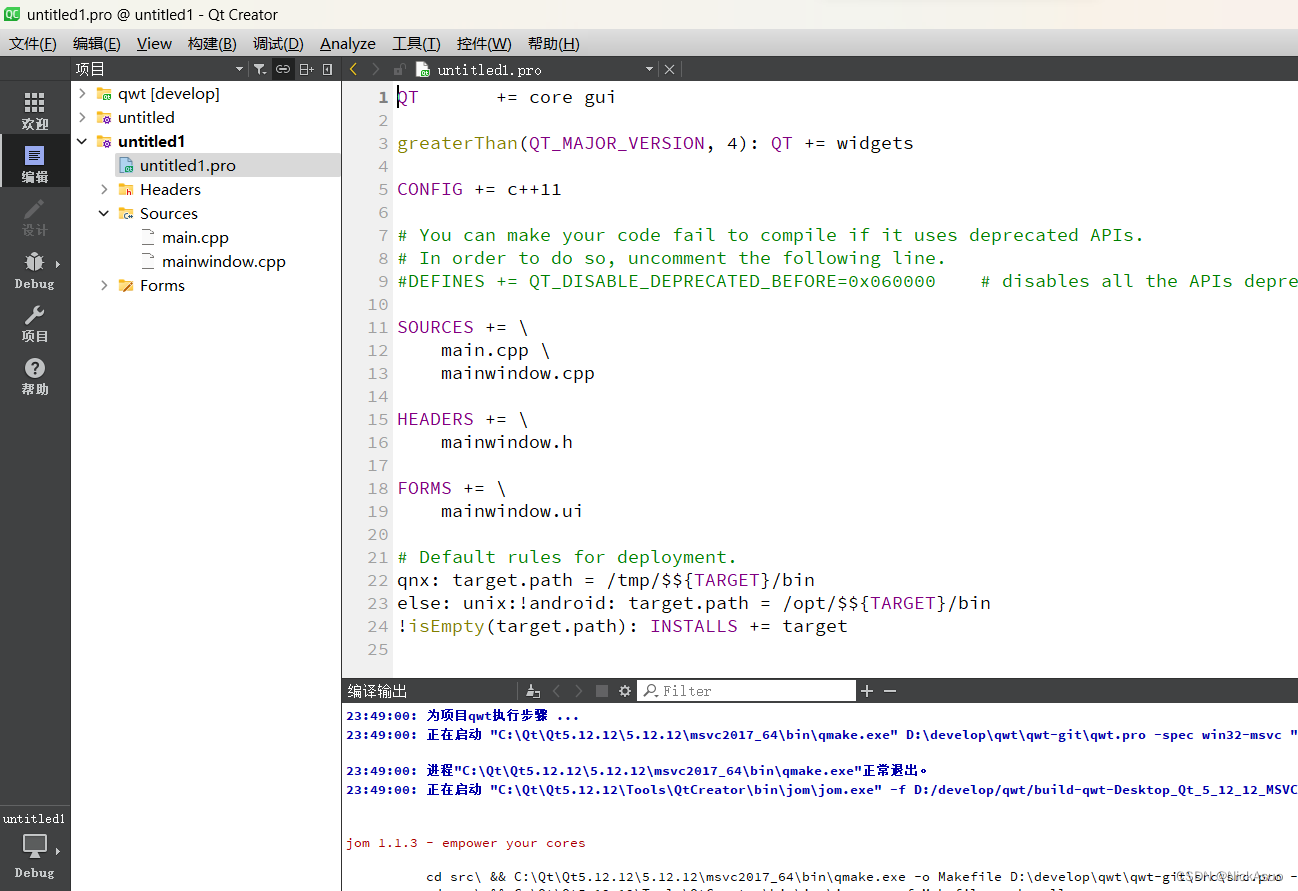Go forward in editor navigation history
This screenshot has height=891, width=1298.
(x=375, y=69)
